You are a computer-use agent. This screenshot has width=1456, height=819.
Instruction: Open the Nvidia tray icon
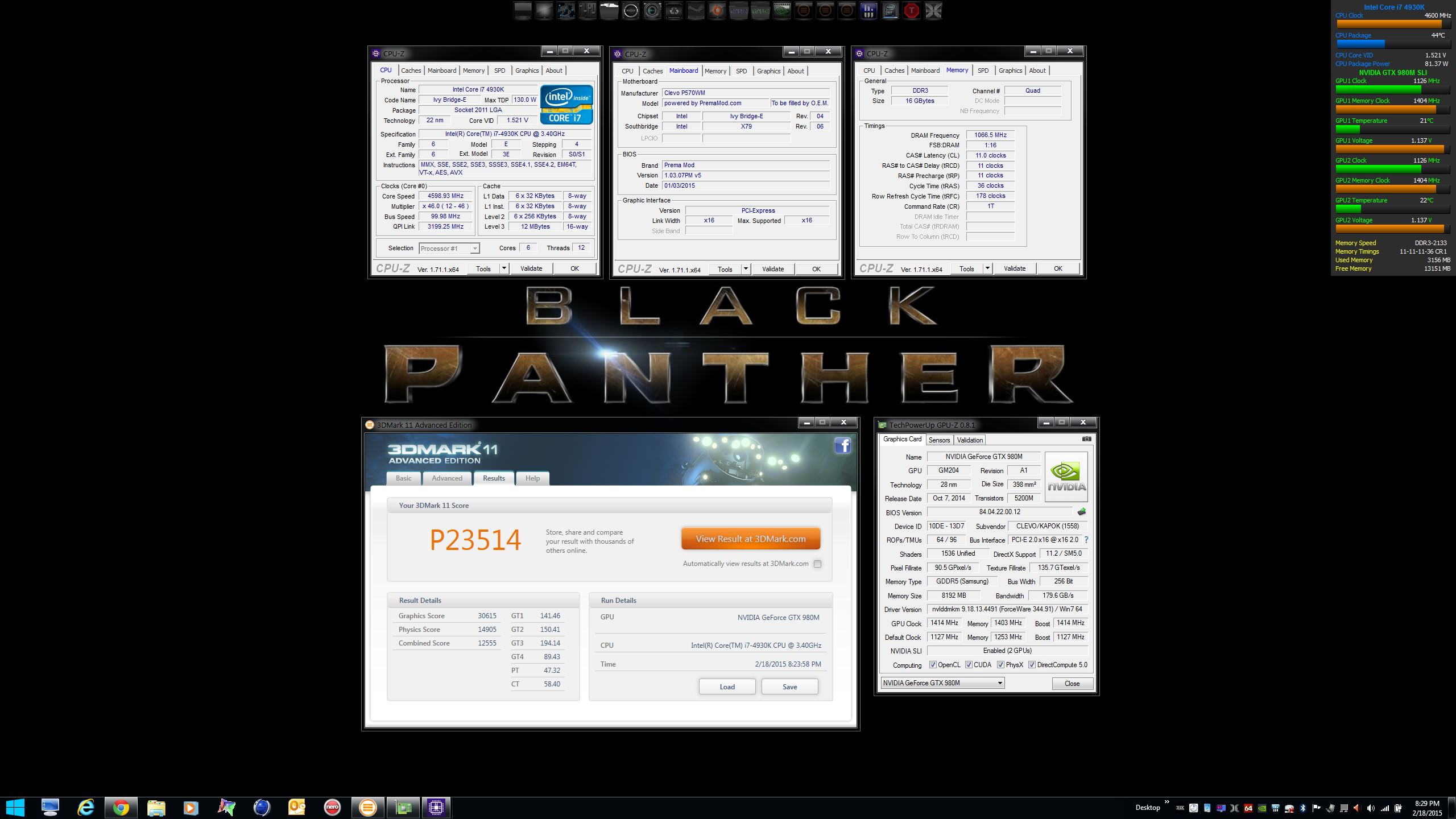pyautogui.click(x=1262, y=808)
